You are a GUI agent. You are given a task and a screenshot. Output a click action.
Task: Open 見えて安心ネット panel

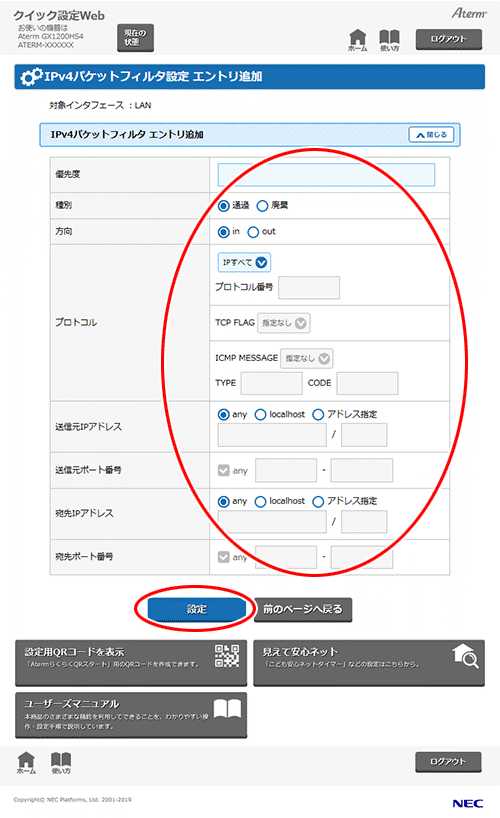tap(369, 663)
